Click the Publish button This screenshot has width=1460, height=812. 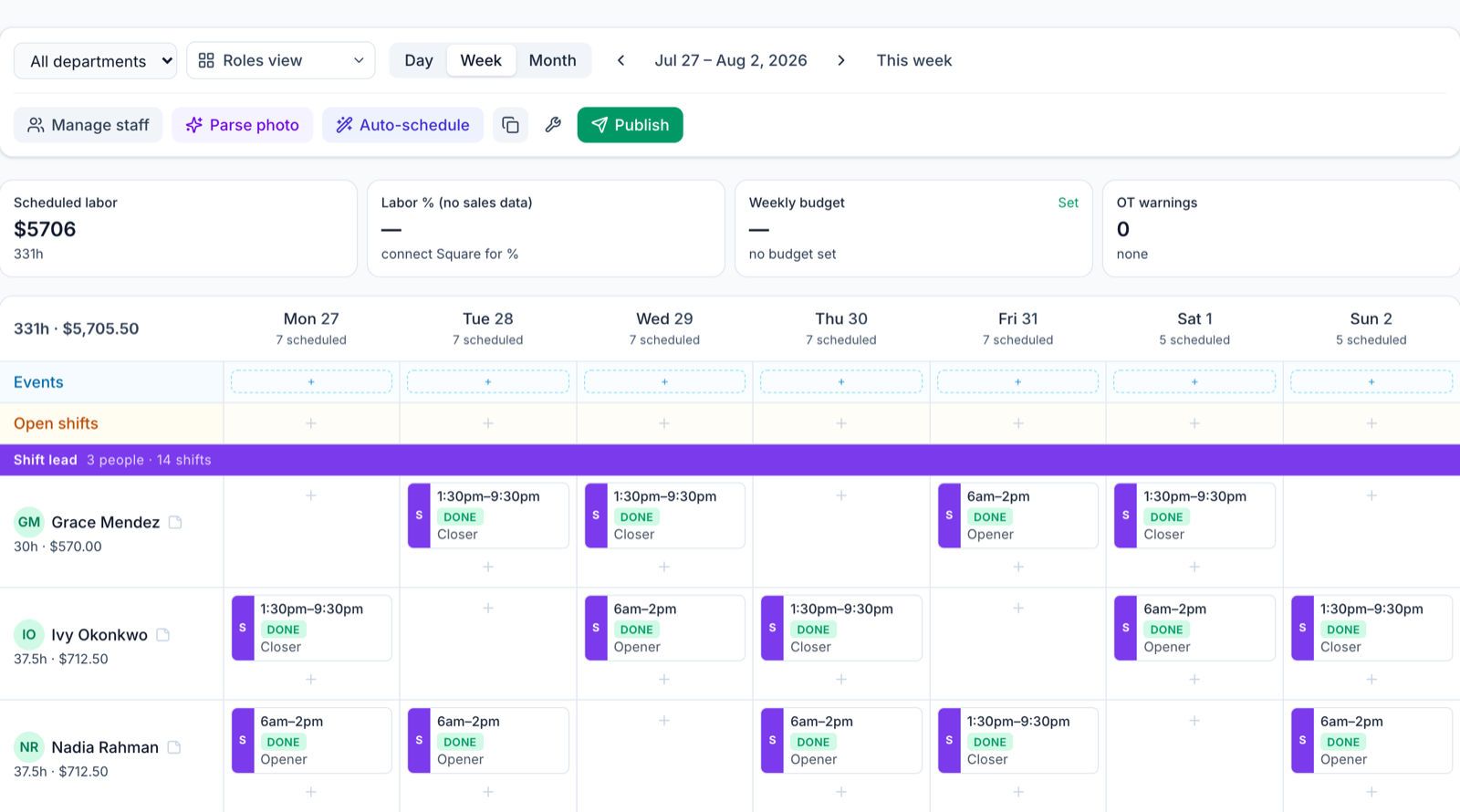pos(631,125)
